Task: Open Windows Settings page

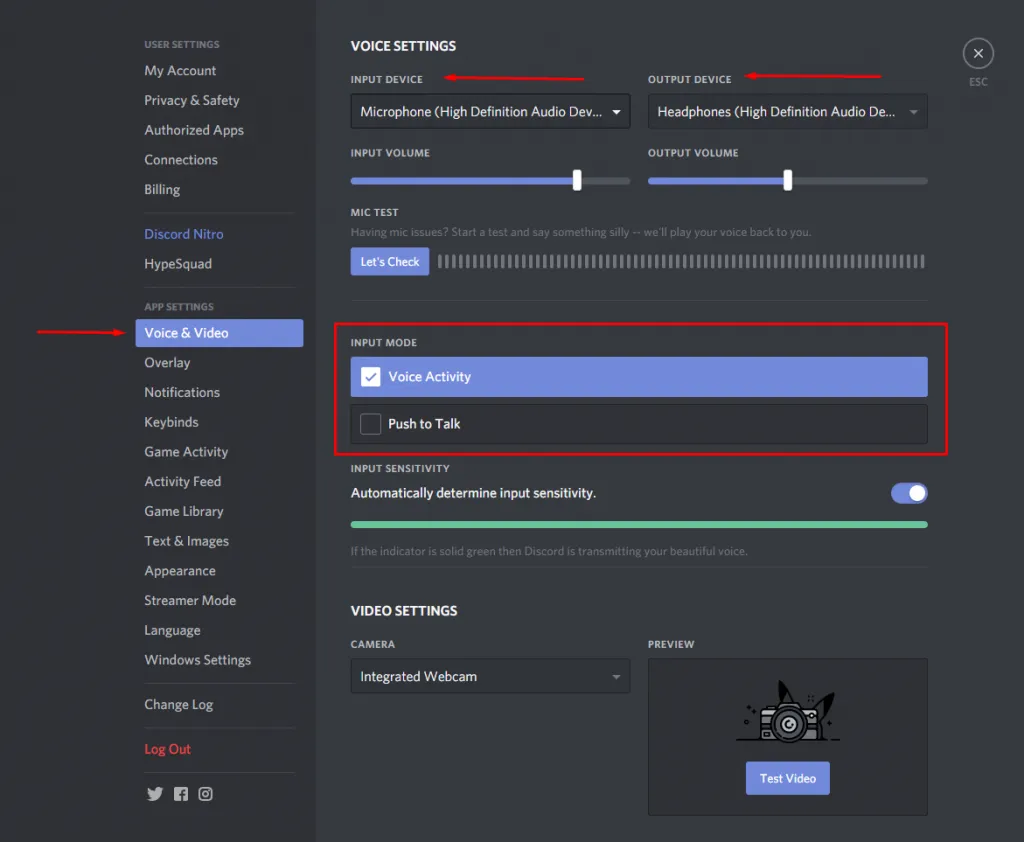Action: coord(197,660)
